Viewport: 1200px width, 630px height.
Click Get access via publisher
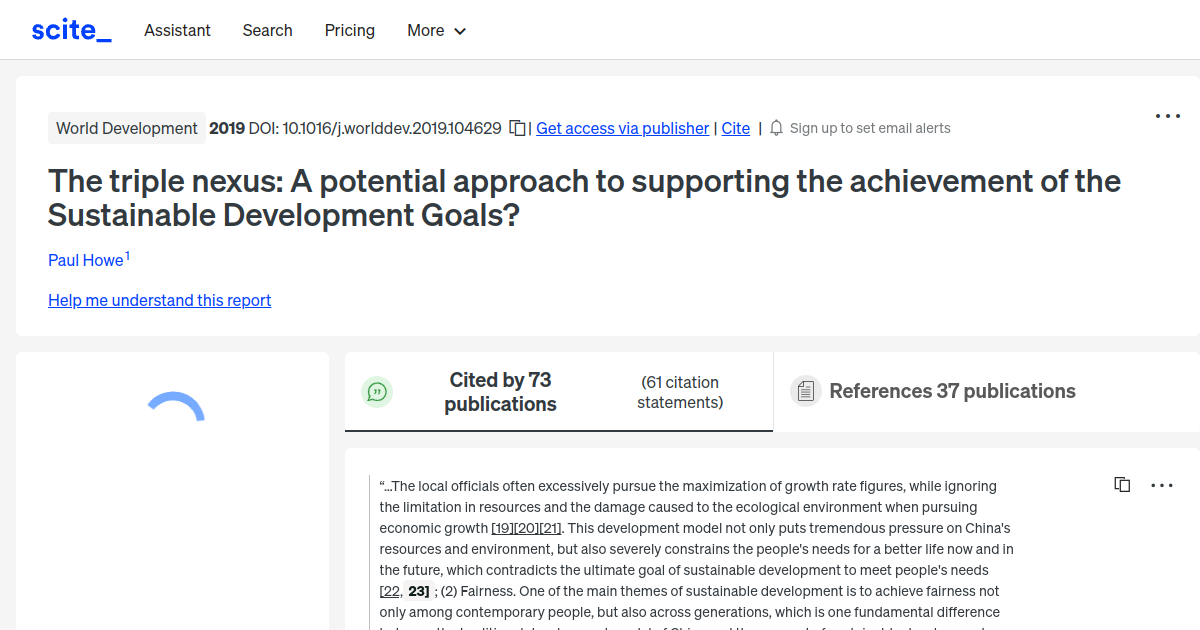click(x=622, y=128)
